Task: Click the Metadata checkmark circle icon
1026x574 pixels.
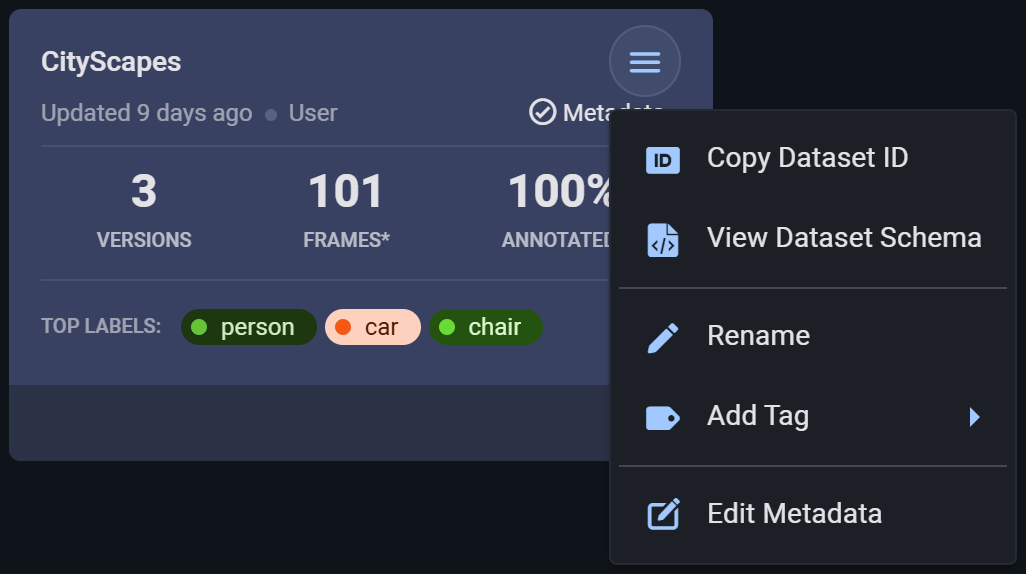Action: [x=542, y=112]
